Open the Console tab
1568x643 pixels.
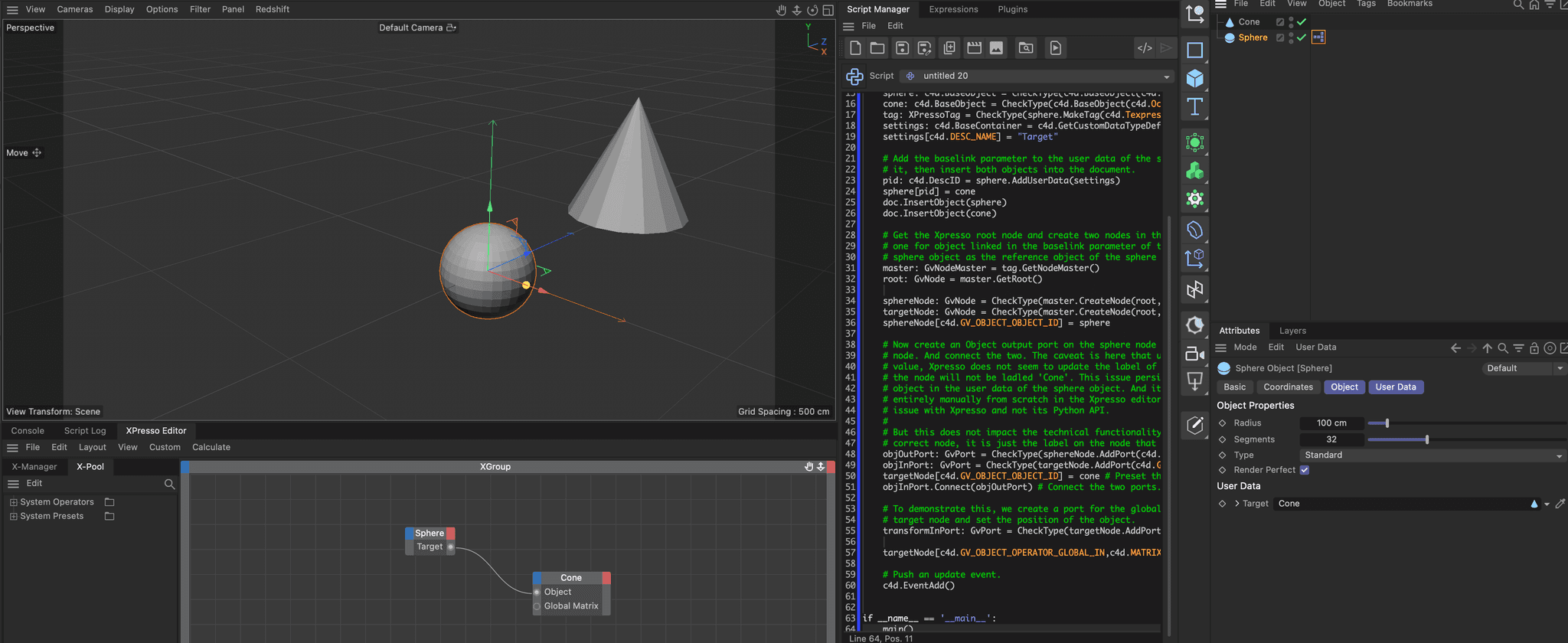click(28, 431)
